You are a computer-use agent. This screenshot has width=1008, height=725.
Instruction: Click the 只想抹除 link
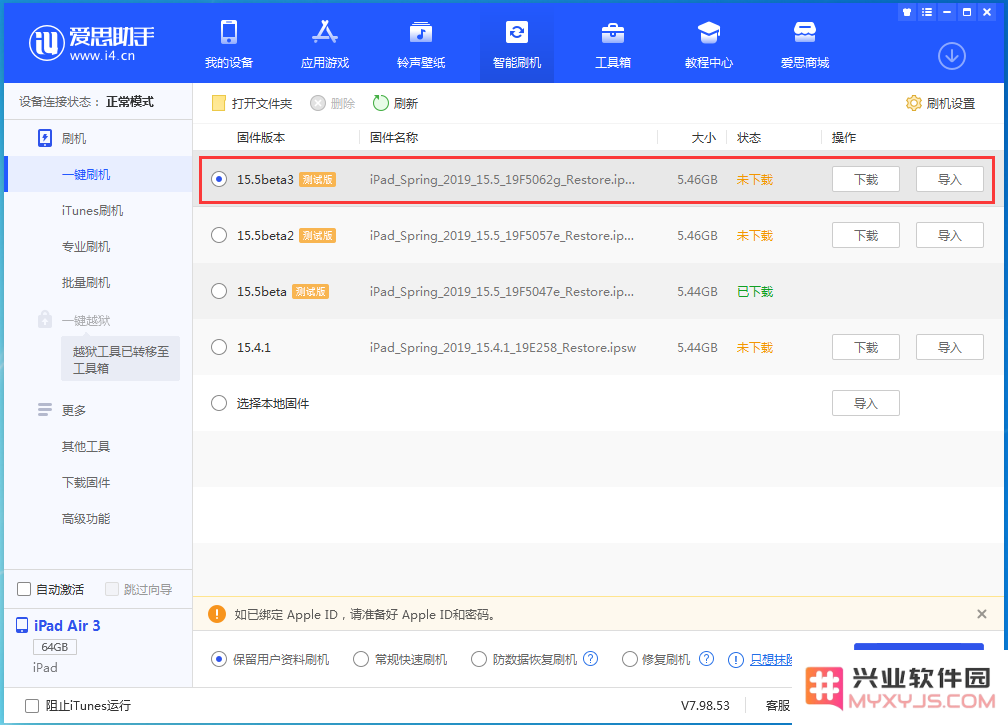tap(771, 659)
